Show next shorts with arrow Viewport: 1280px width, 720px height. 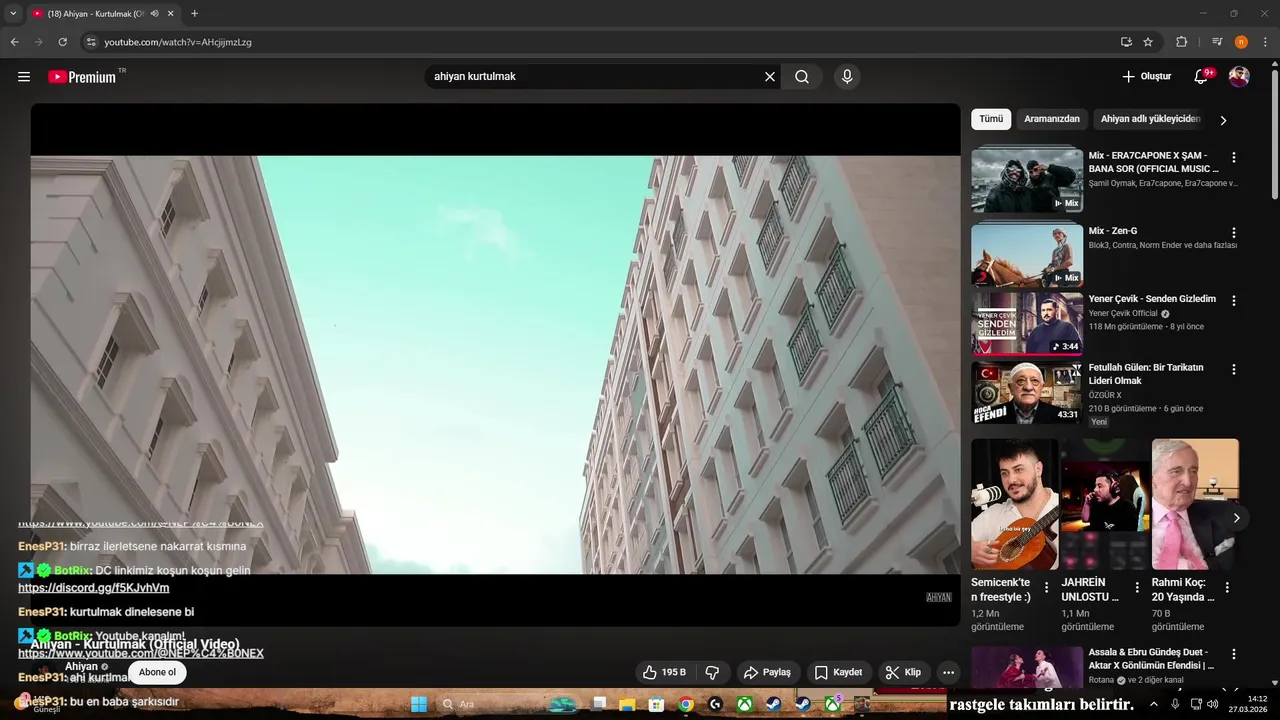coord(1236,518)
